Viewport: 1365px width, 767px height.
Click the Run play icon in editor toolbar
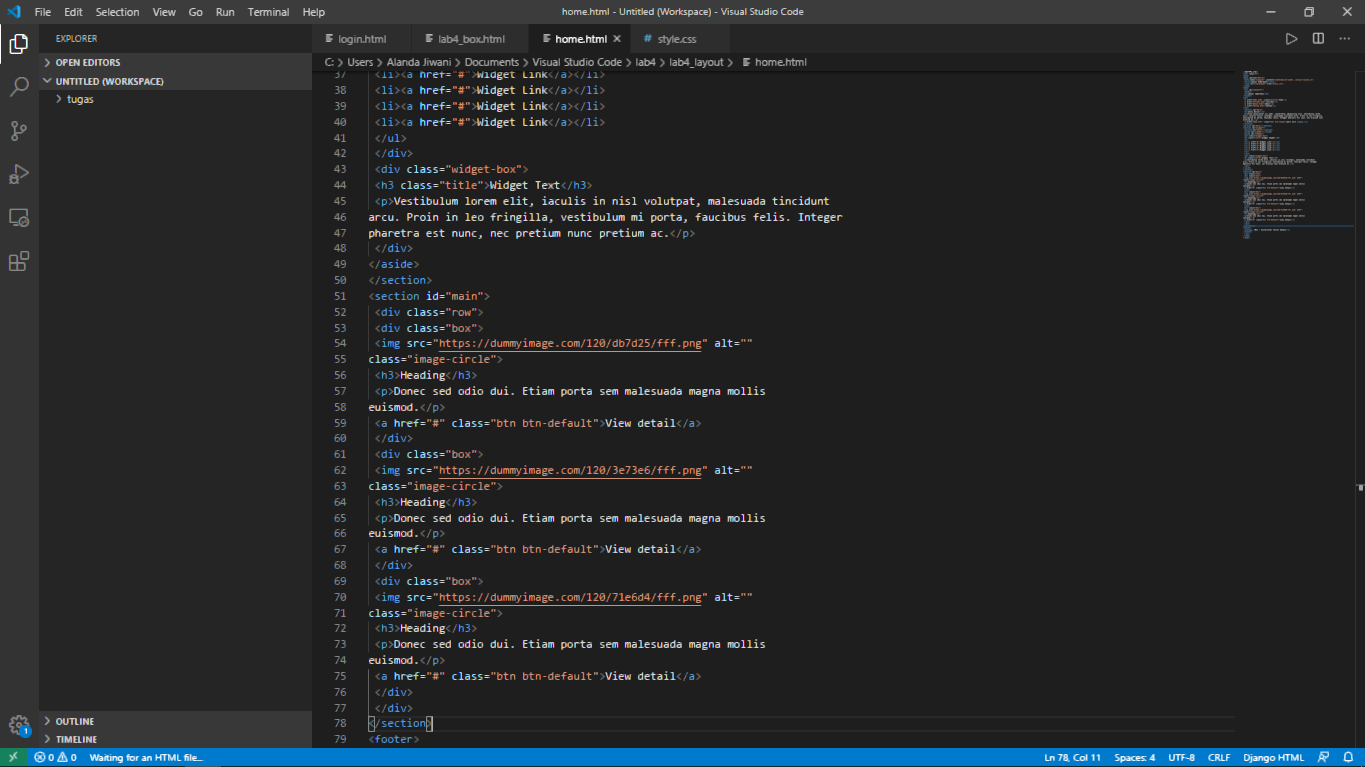pyautogui.click(x=1291, y=39)
